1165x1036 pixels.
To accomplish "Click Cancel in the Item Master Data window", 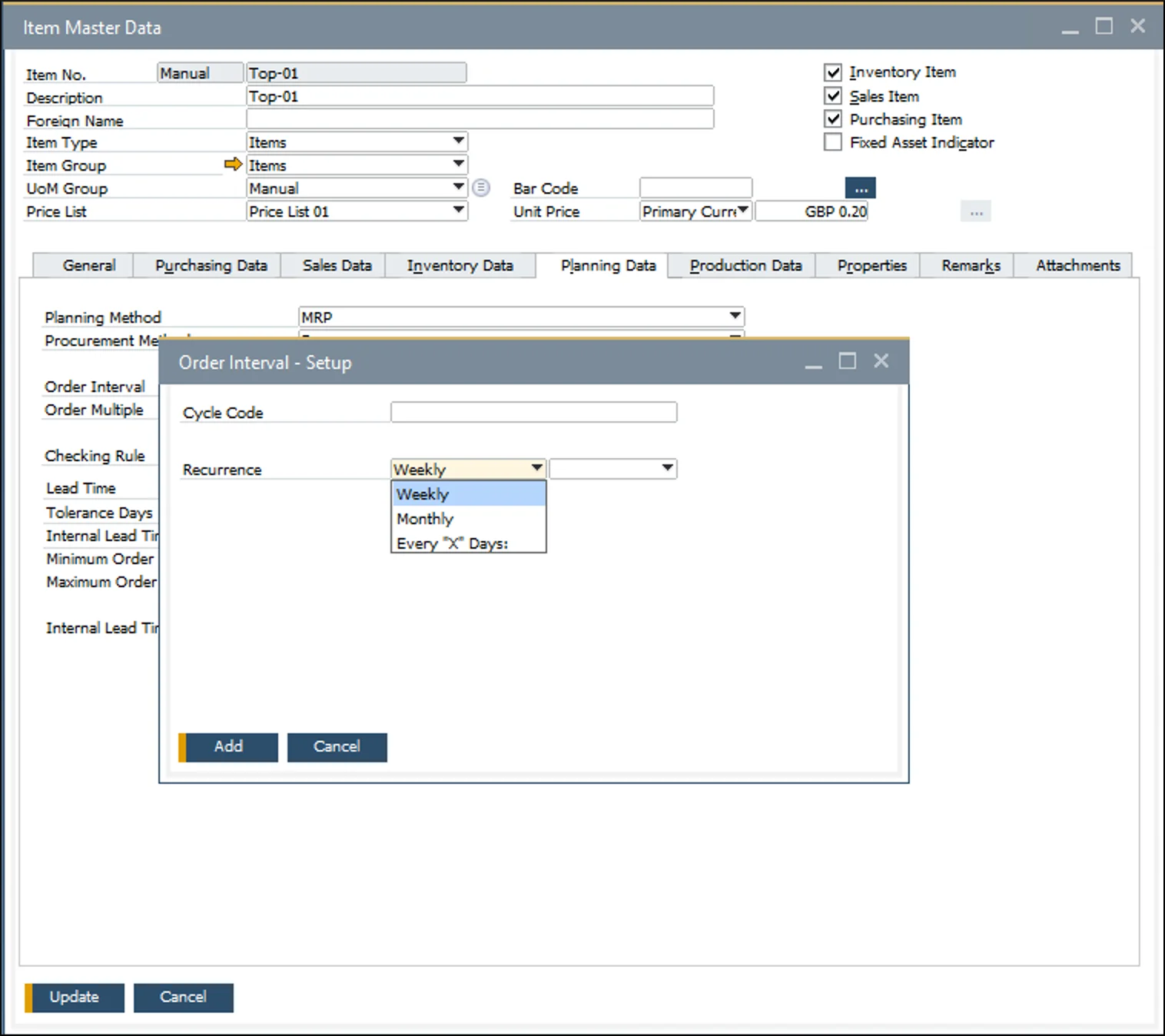I will 183,998.
